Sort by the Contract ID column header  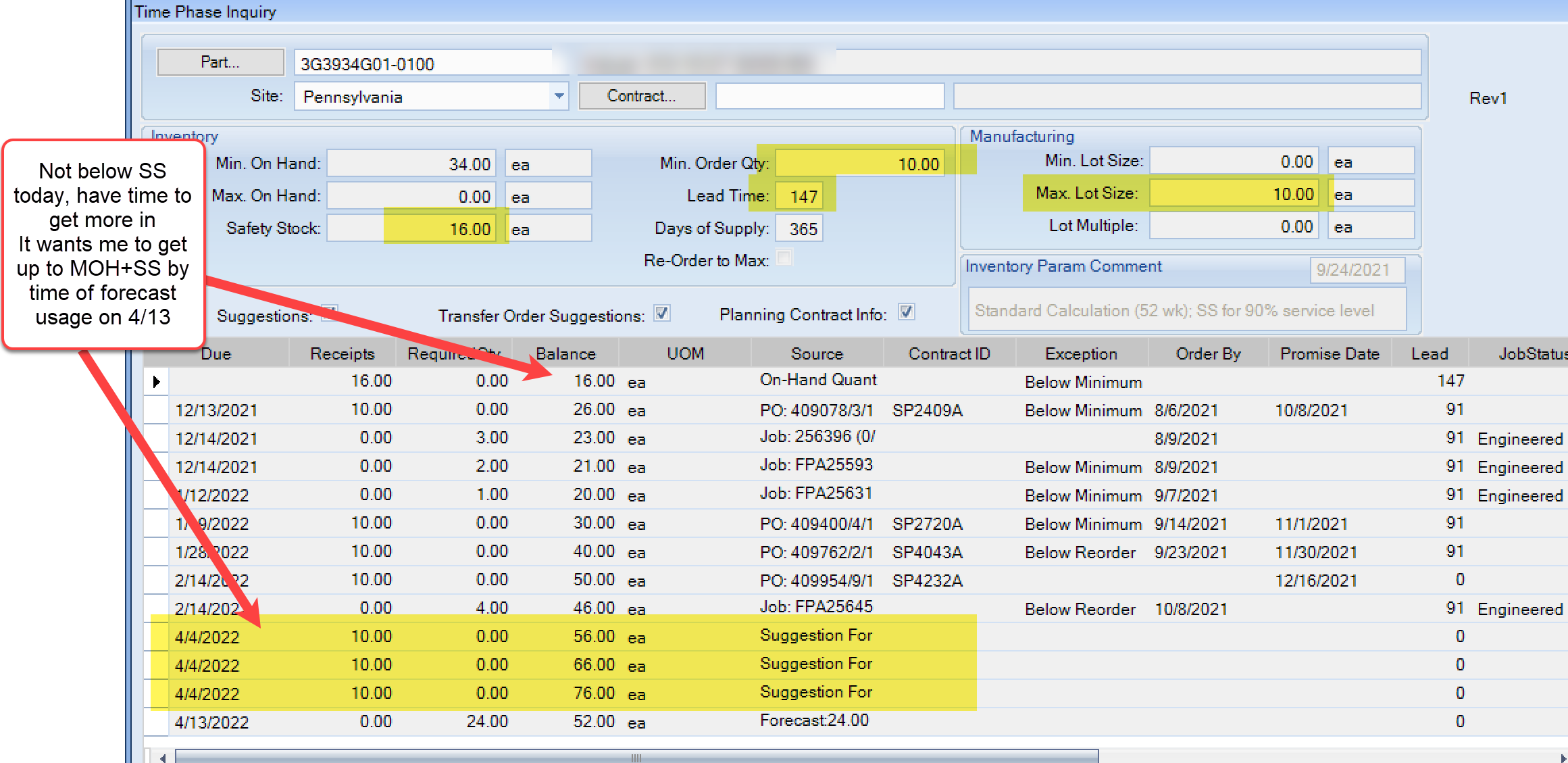(x=949, y=353)
